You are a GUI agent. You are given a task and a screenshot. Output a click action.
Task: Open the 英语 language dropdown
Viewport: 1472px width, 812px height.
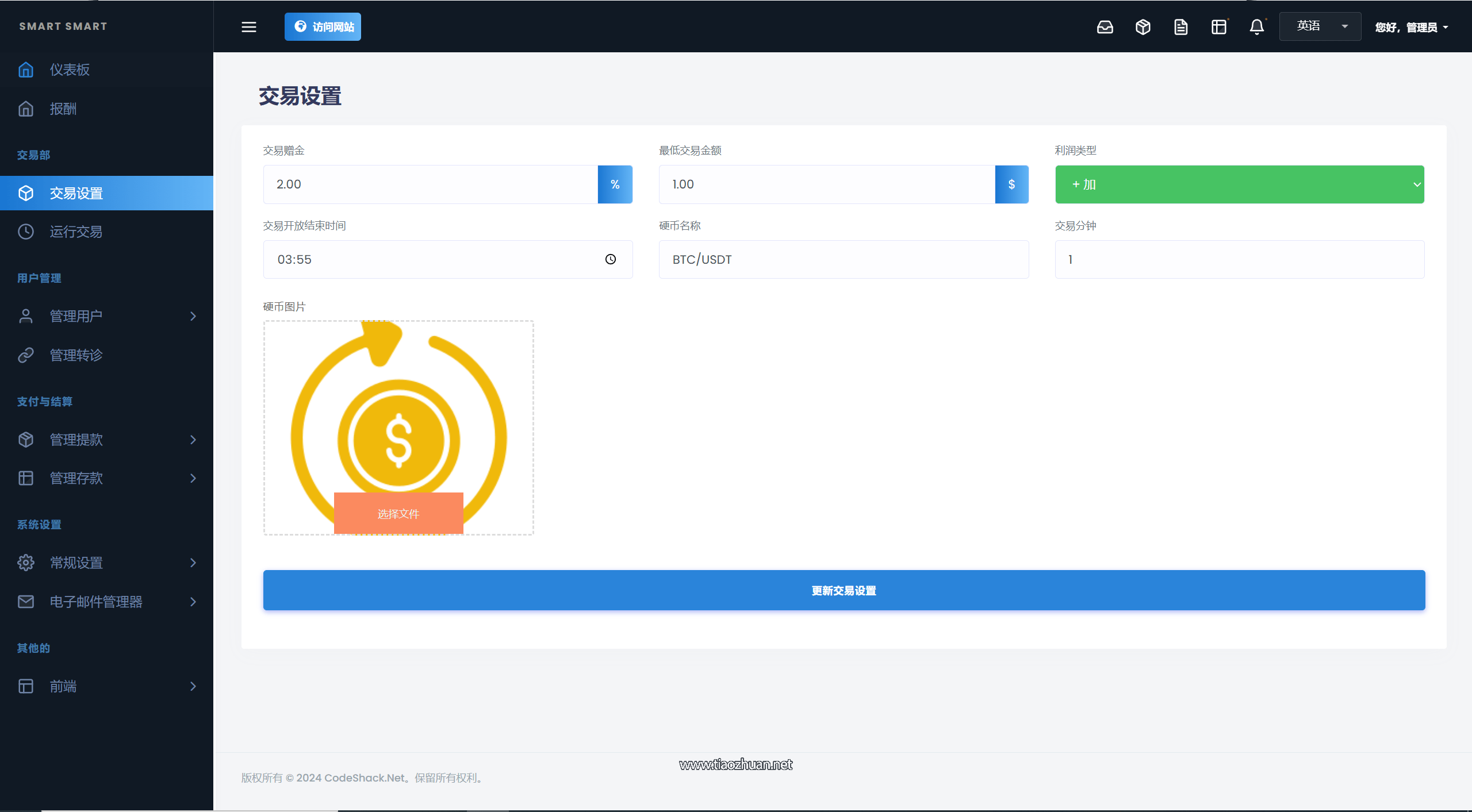click(1320, 26)
